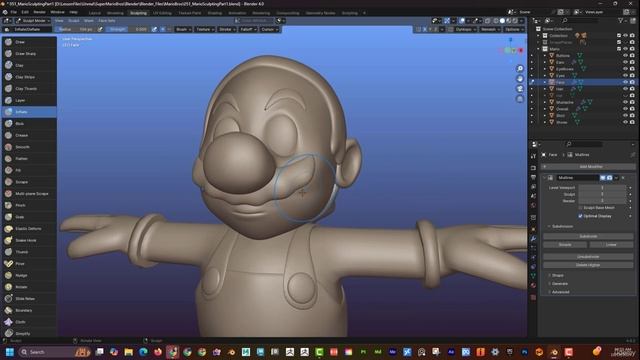Viewport: 640px width, 360px height.
Task: Open the Falloff dropdown
Action: [248, 29]
